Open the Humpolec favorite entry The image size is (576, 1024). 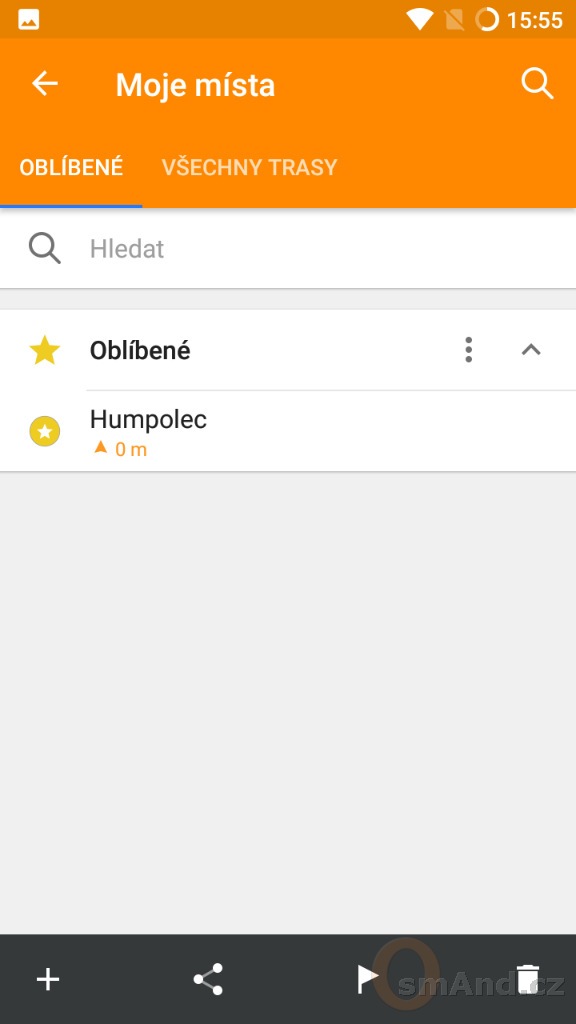[x=288, y=432]
